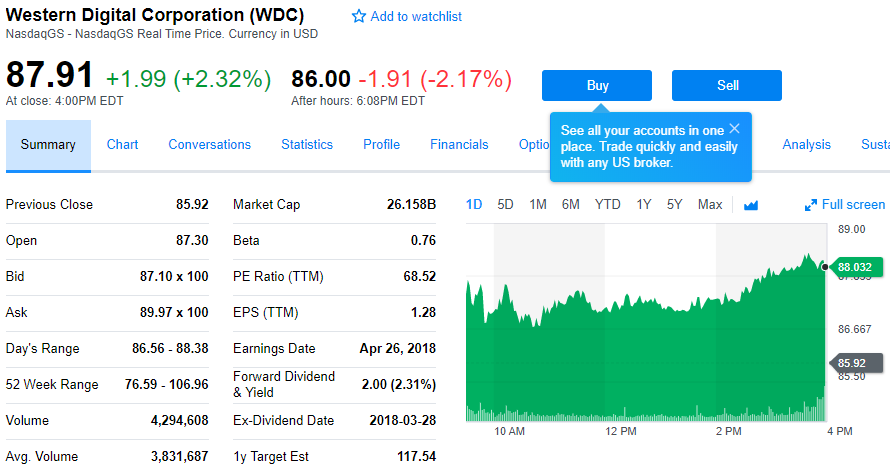This screenshot has height=472, width=890.
Task: Choose the 1Y chart range
Action: [x=643, y=205]
